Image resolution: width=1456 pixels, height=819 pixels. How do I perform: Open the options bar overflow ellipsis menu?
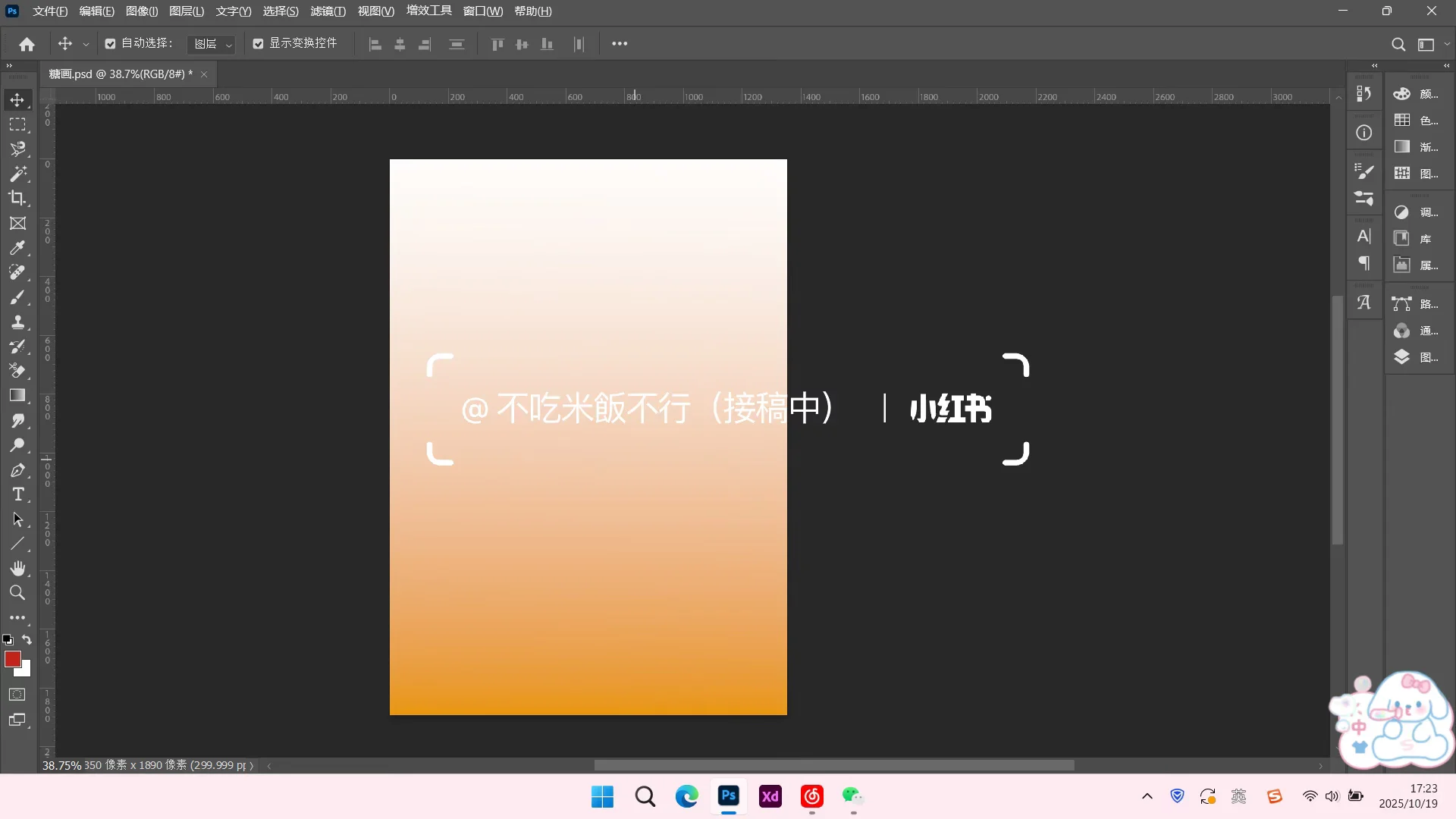click(x=620, y=43)
